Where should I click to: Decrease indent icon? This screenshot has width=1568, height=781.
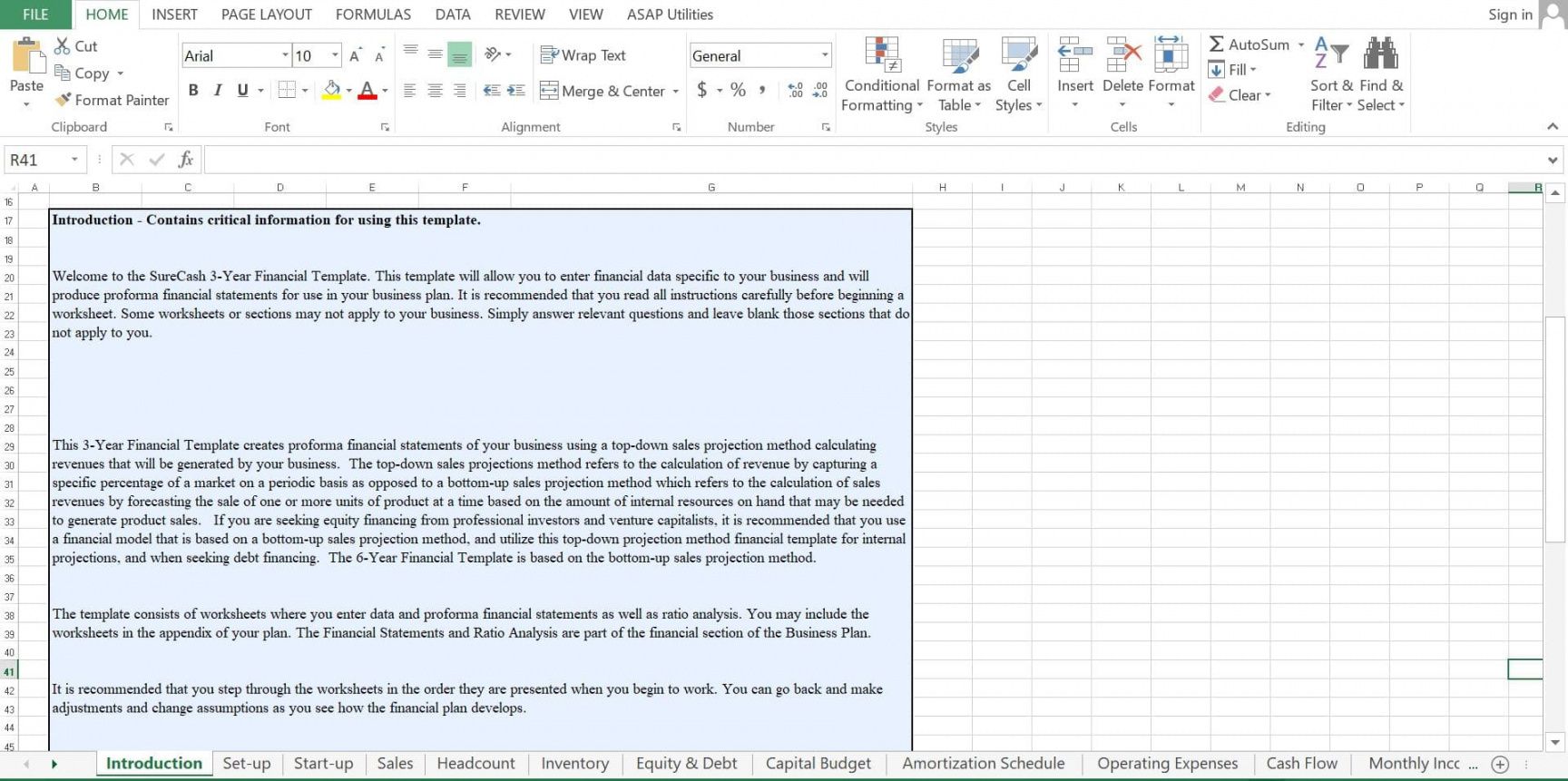[x=492, y=90]
